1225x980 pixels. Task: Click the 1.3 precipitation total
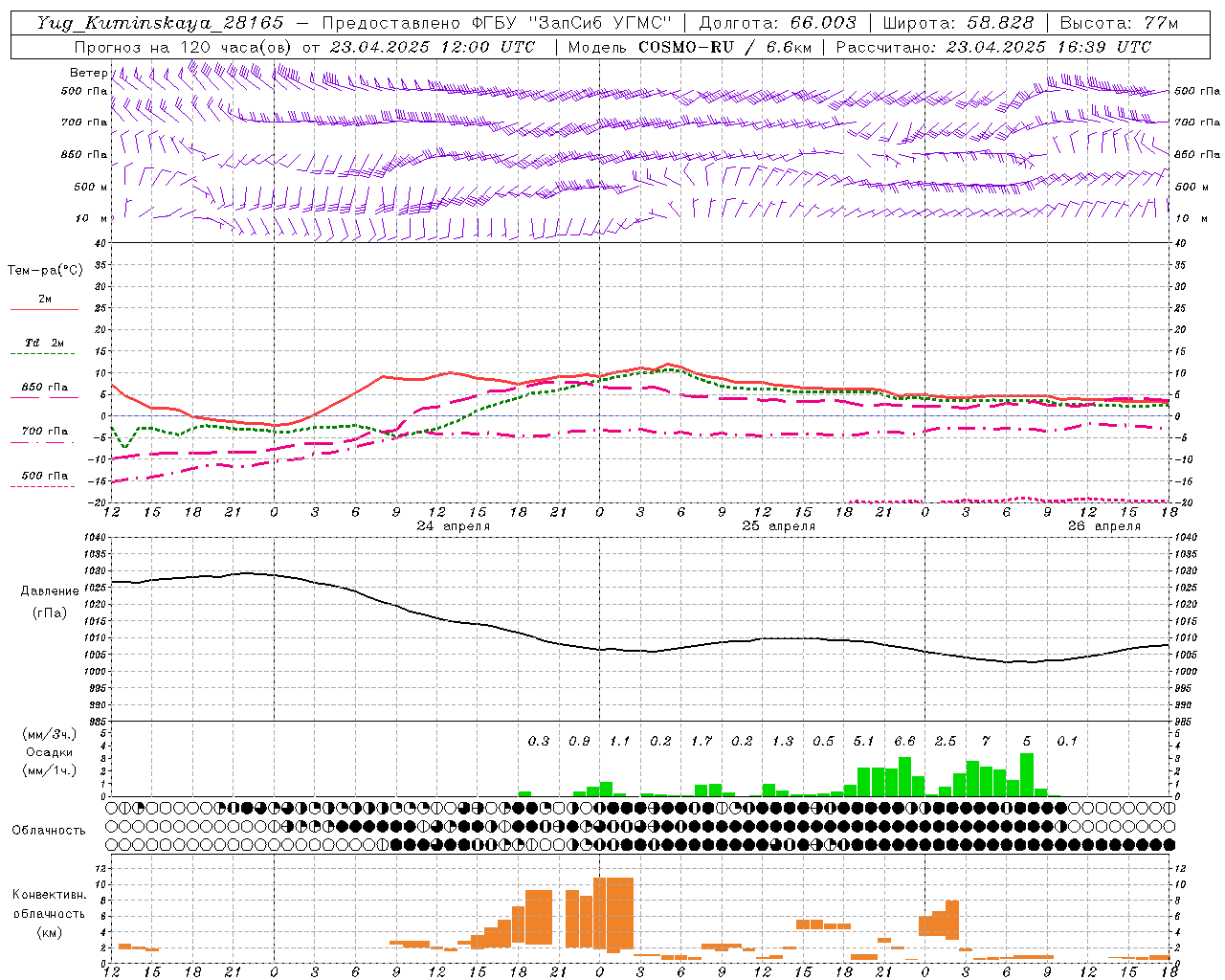(x=783, y=741)
